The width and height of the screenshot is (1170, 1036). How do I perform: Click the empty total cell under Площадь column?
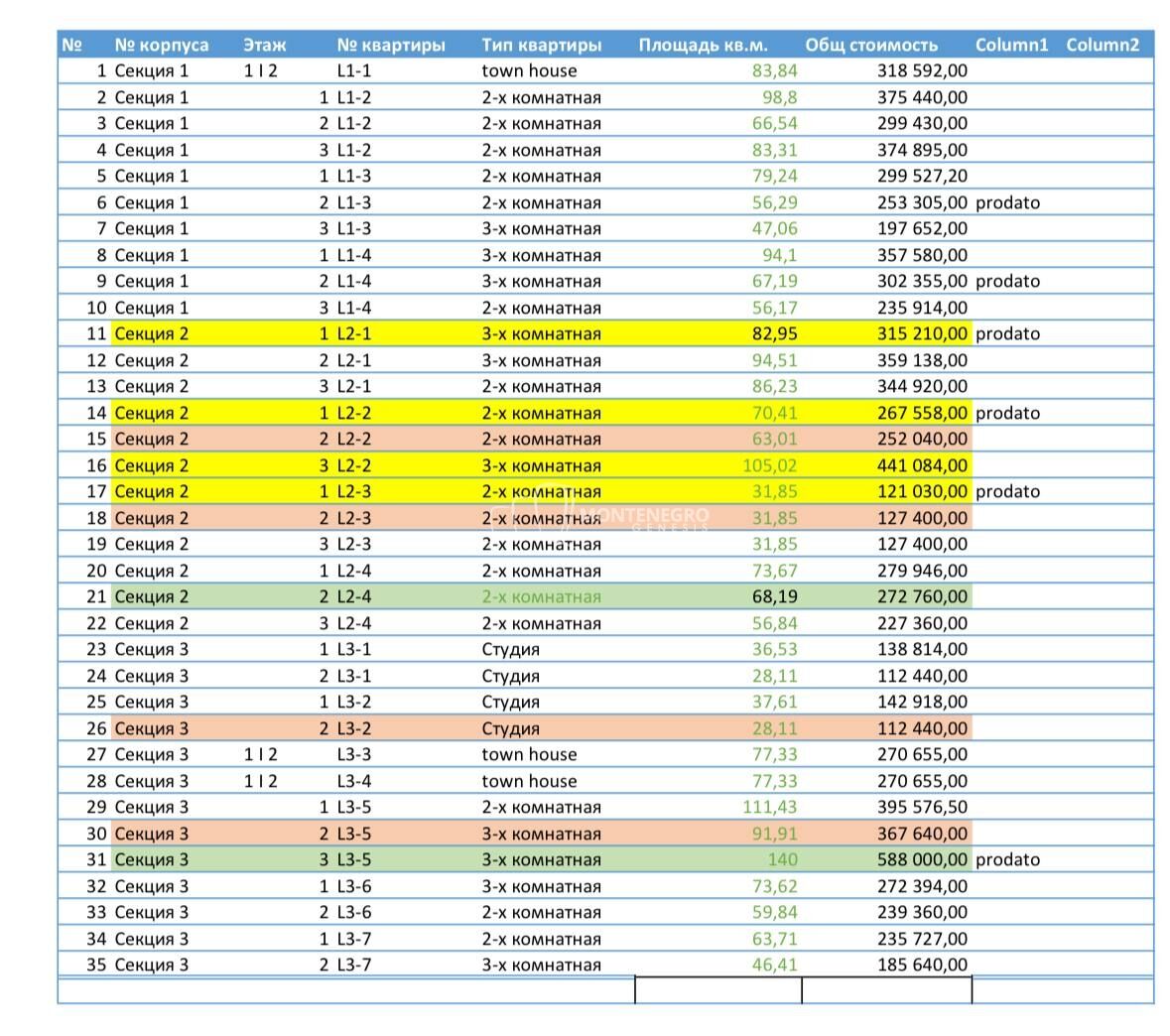click(718, 990)
